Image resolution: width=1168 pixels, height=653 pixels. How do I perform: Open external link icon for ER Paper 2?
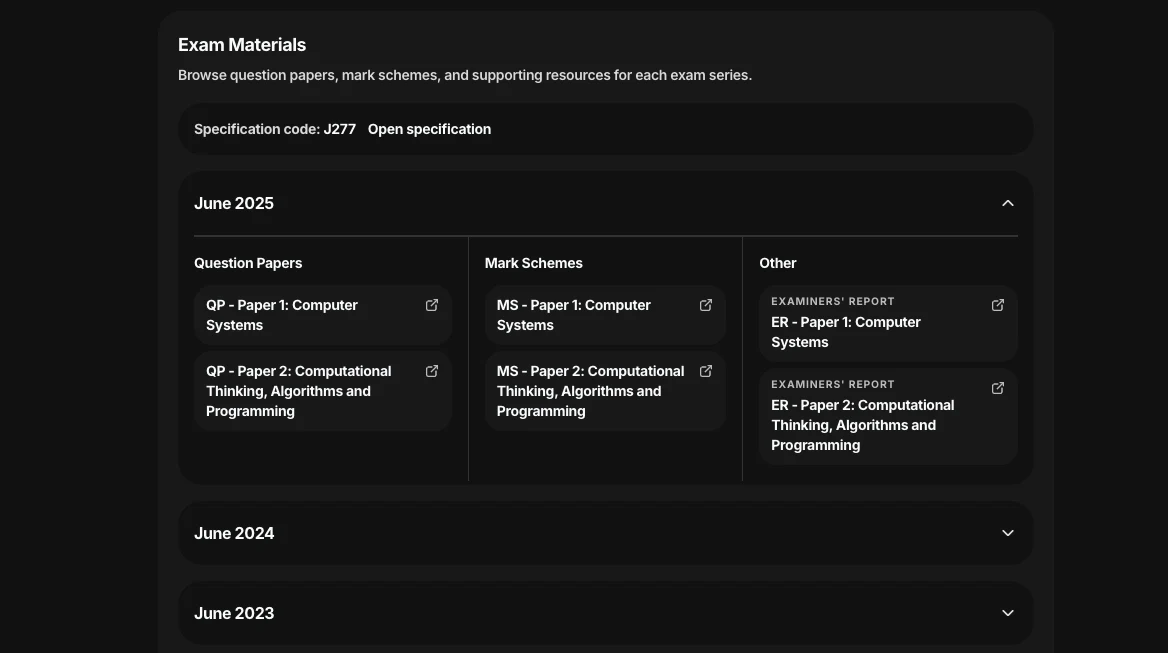998,388
